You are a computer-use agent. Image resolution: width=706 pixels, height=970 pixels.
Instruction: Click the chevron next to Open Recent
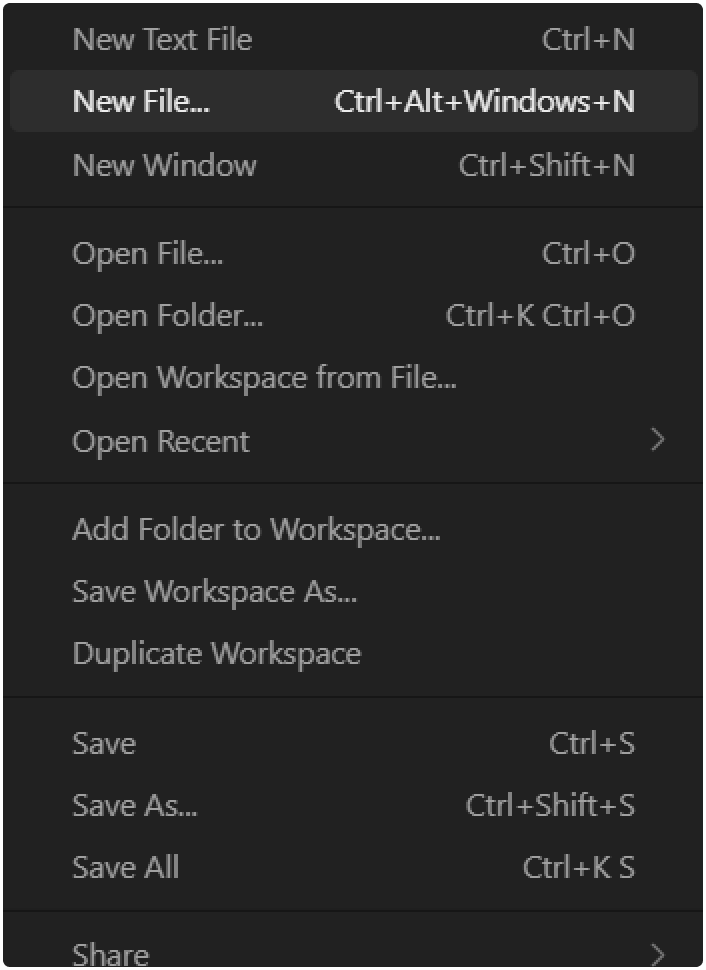[657, 440]
